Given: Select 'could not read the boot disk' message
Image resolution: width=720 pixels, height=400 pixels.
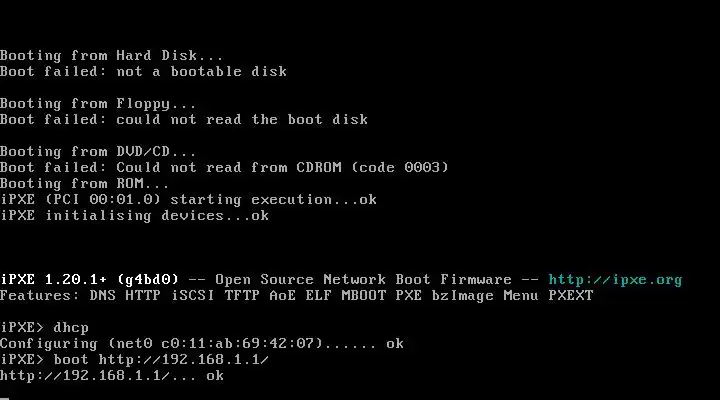Looking at the screenshot, I should pos(242,120).
